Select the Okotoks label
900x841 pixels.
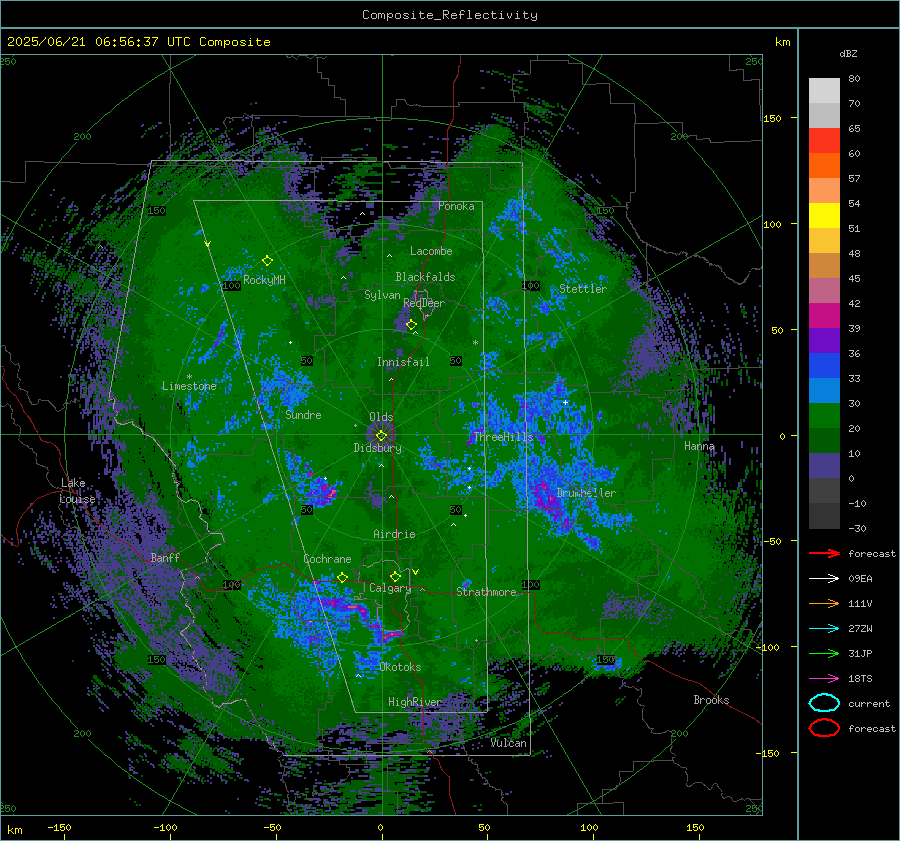tap(400, 667)
